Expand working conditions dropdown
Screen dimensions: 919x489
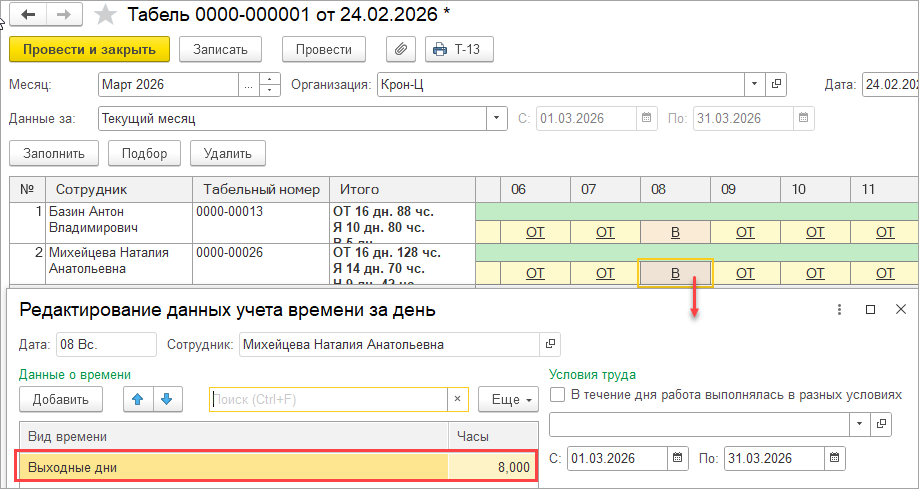coord(859,424)
